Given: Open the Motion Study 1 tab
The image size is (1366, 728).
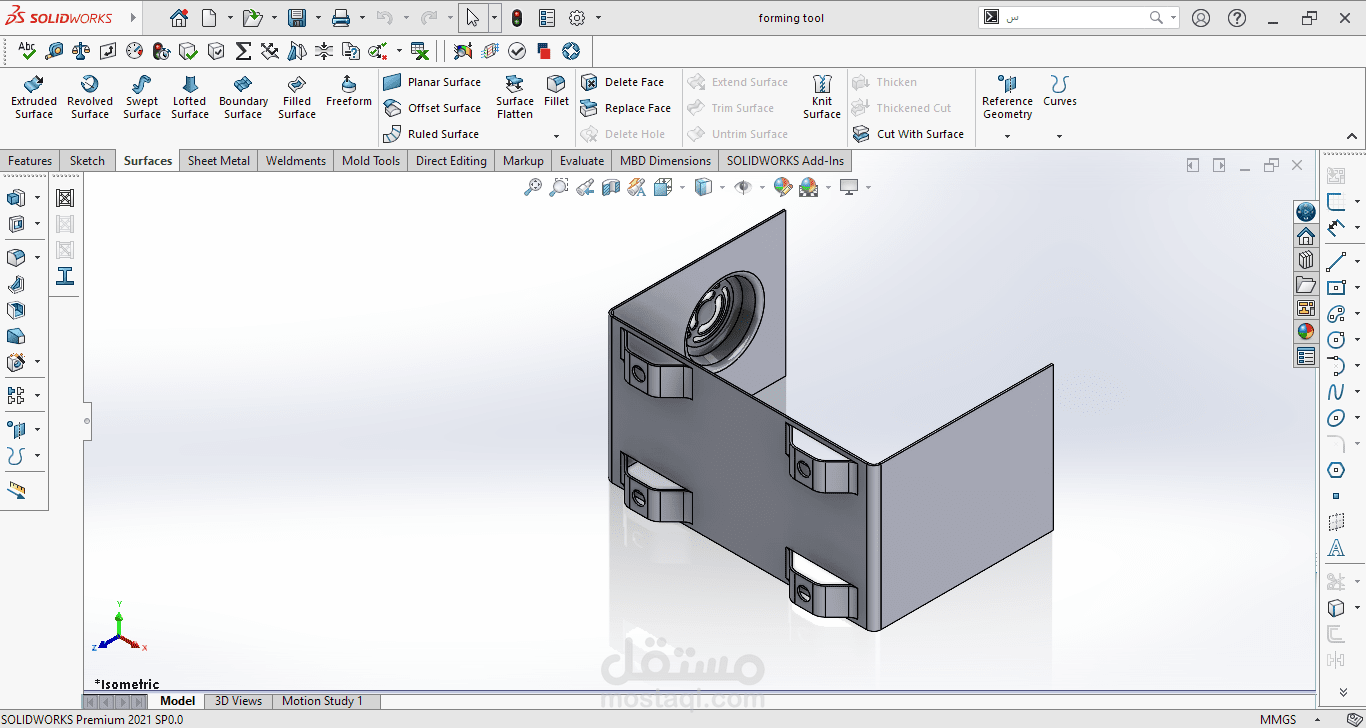Looking at the screenshot, I should (322, 701).
